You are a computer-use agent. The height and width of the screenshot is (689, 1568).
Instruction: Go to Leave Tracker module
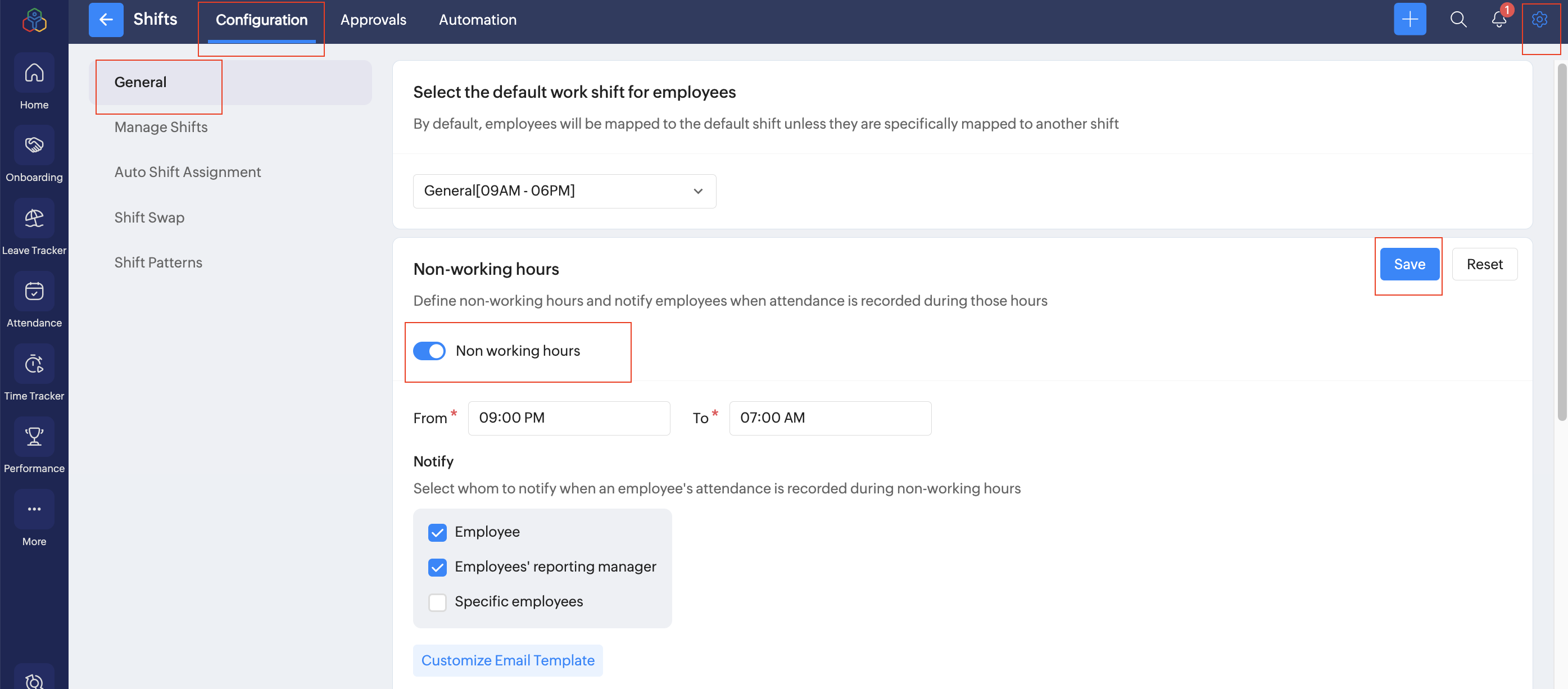[34, 219]
